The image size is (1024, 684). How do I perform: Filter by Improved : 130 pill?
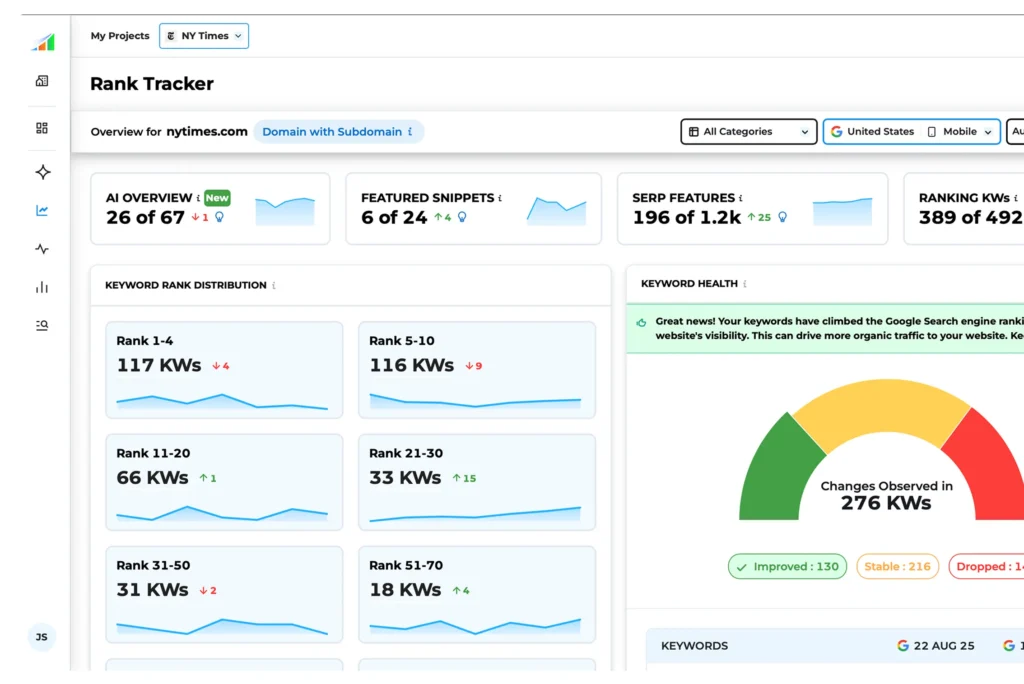[787, 567]
